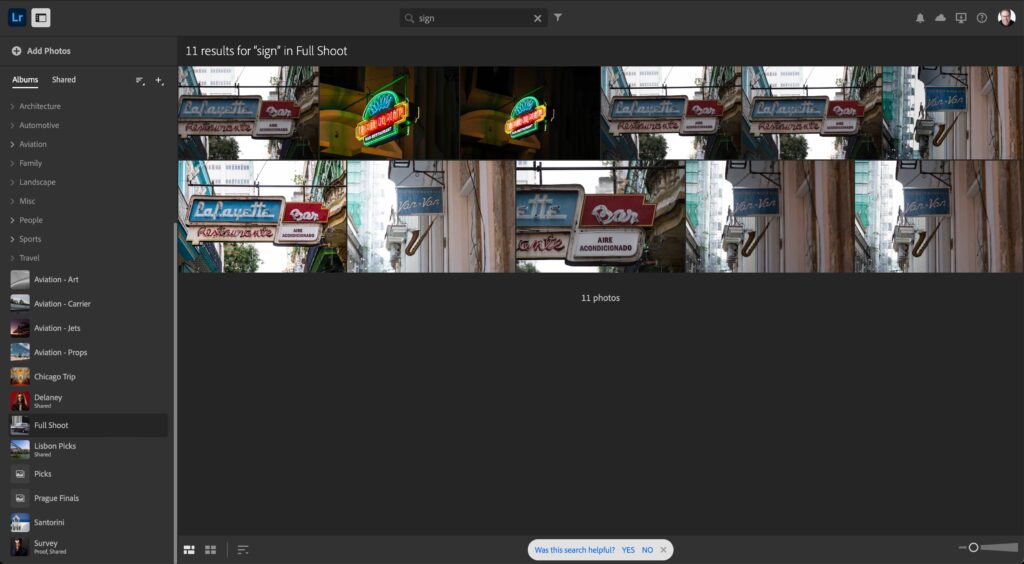Answer YES to search helpful prompt
Screen dimensions: 1024x564
coord(628,550)
